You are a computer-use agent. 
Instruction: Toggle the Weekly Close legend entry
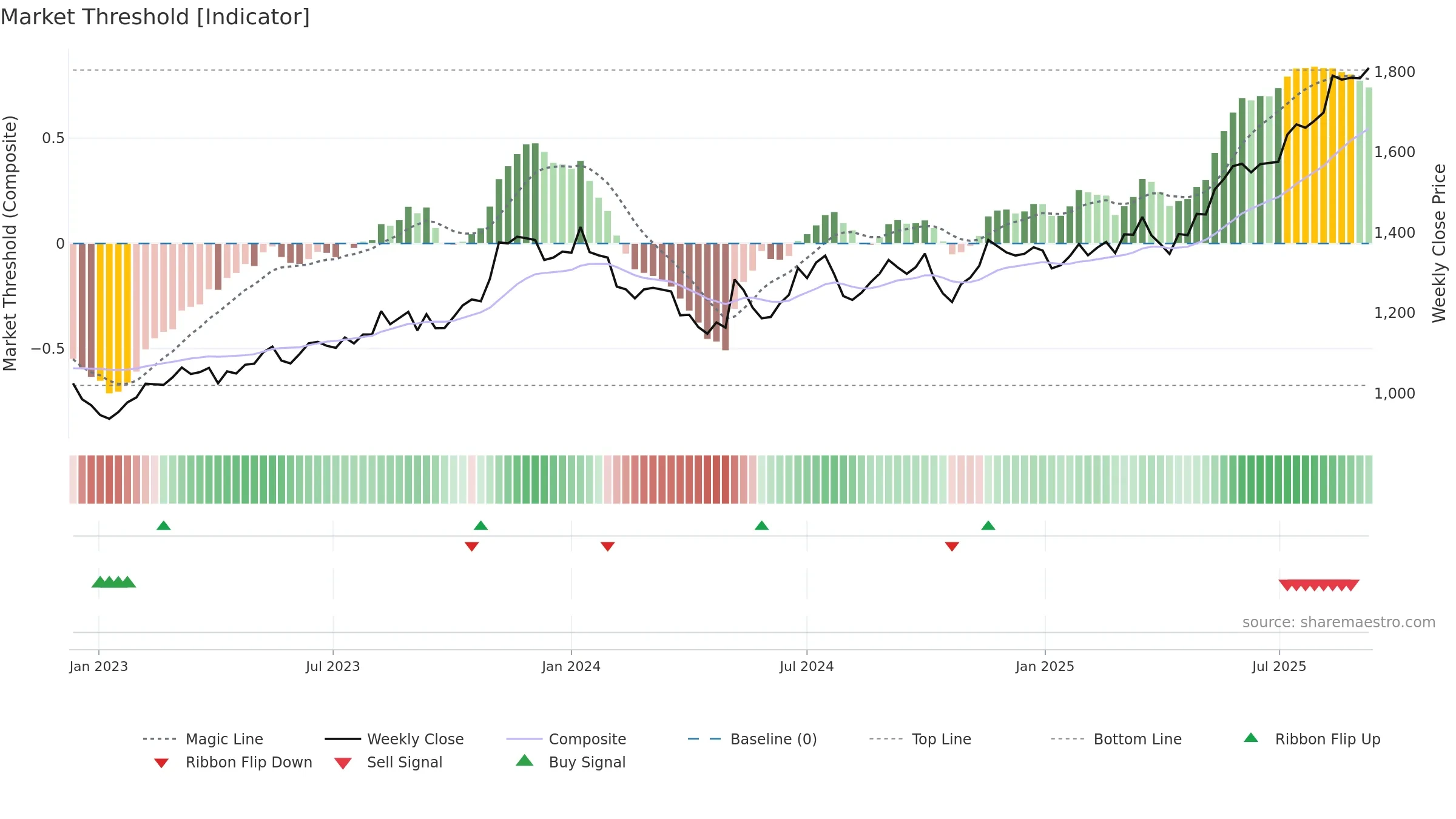394,739
